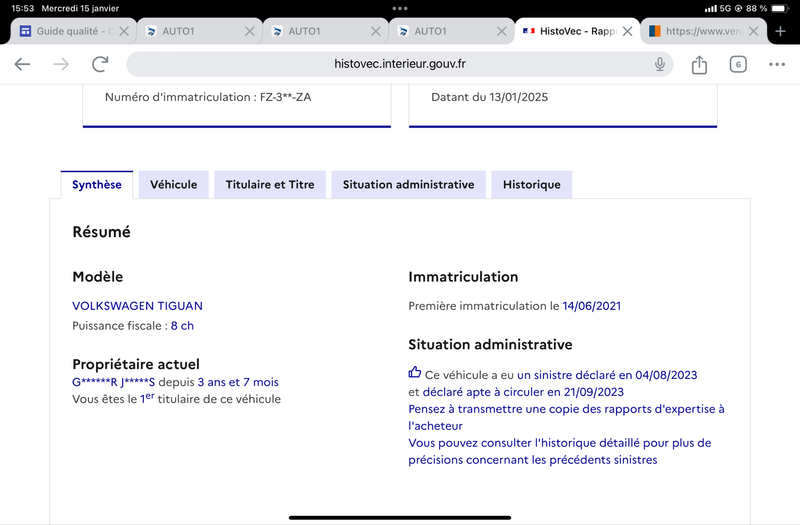Click the Situation administrative section heading
The height and width of the screenshot is (525, 800).
coord(490,345)
